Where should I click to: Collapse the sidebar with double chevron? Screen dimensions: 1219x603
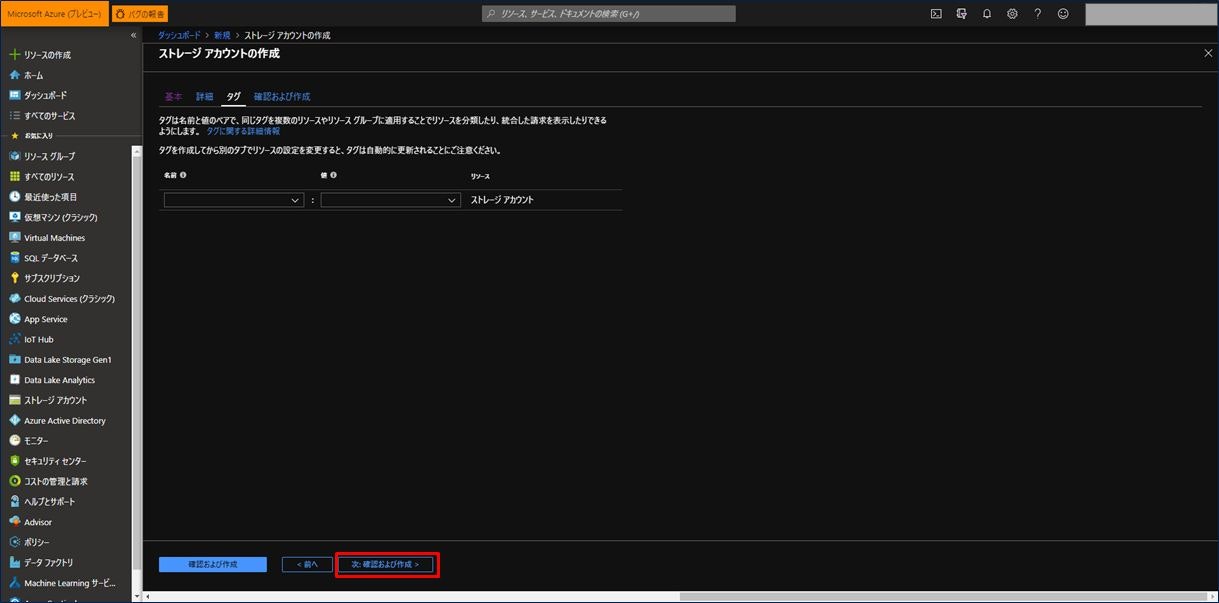tap(134, 35)
